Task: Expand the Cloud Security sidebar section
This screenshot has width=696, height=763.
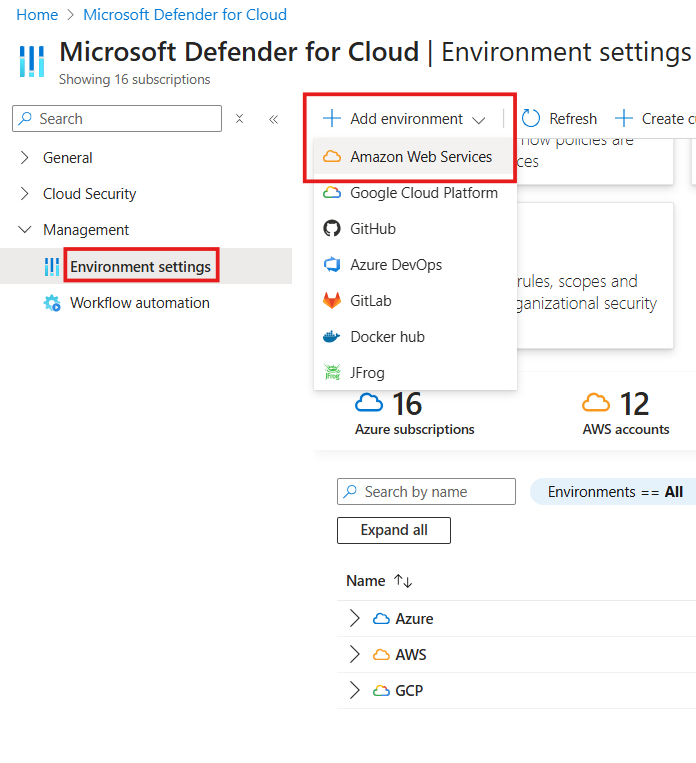Action: coord(24,194)
